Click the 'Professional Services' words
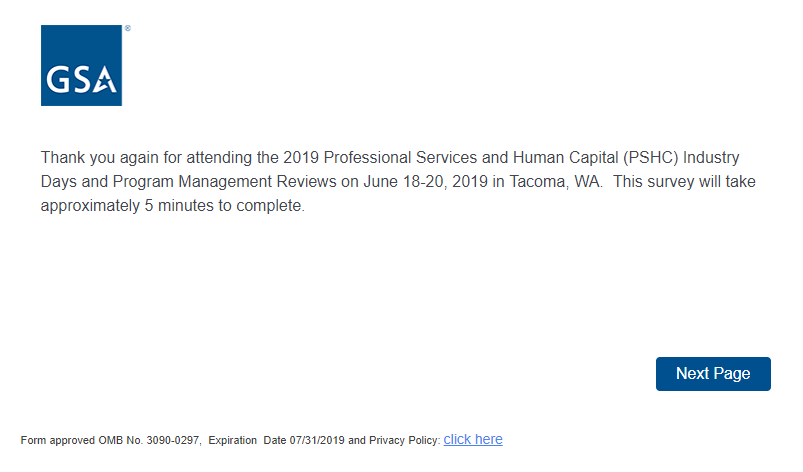The width and height of the screenshot is (803, 472). click(x=397, y=158)
